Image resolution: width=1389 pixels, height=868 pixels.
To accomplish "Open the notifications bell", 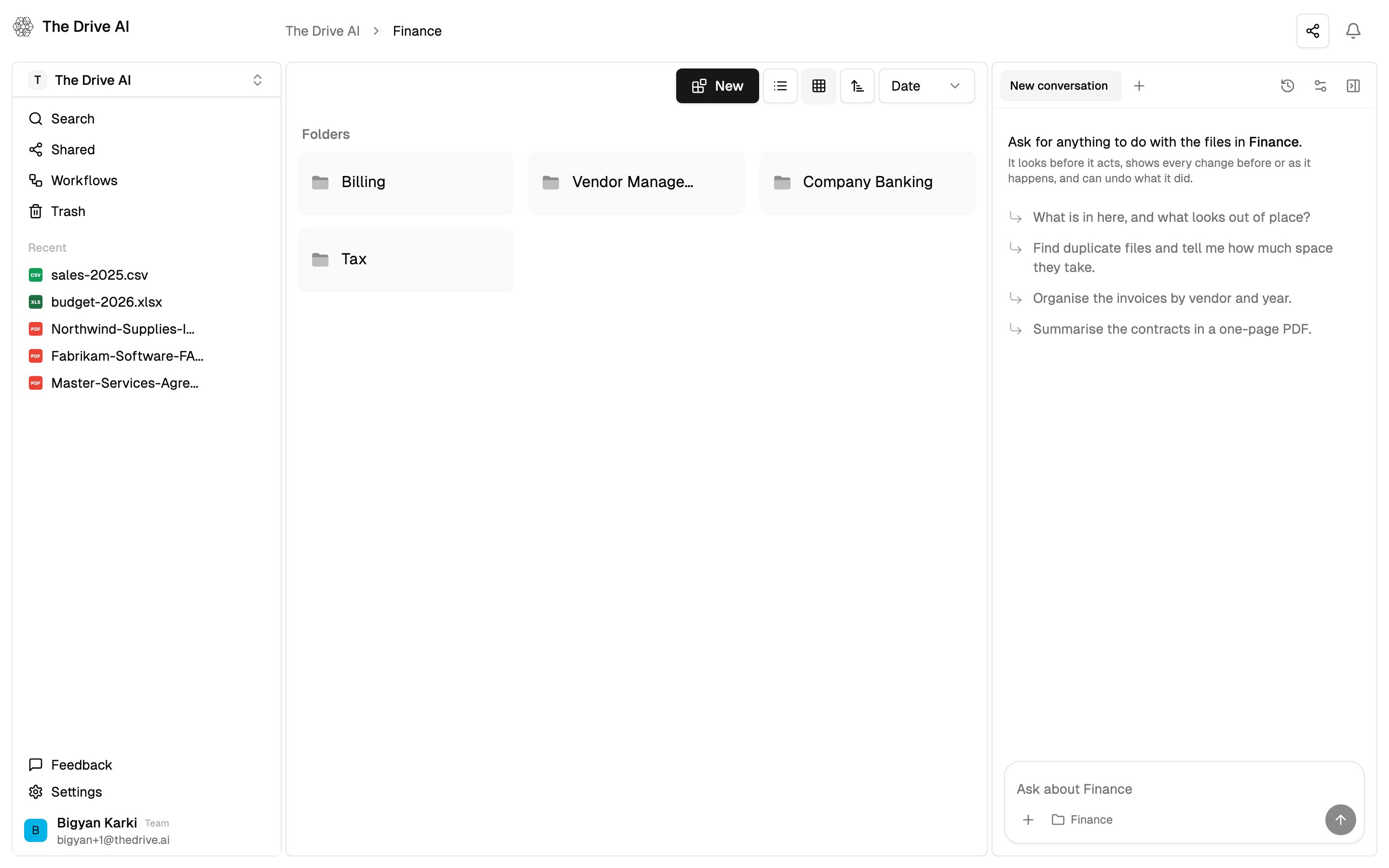I will point(1353,31).
